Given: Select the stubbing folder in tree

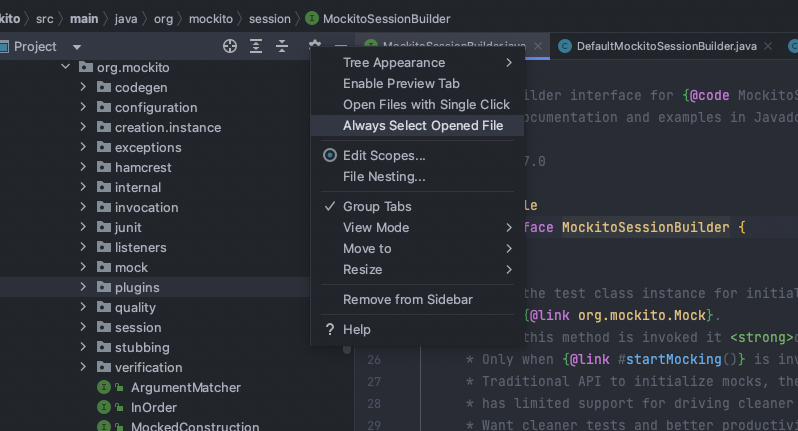Looking at the screenshot, I should [x=142, y=348].
